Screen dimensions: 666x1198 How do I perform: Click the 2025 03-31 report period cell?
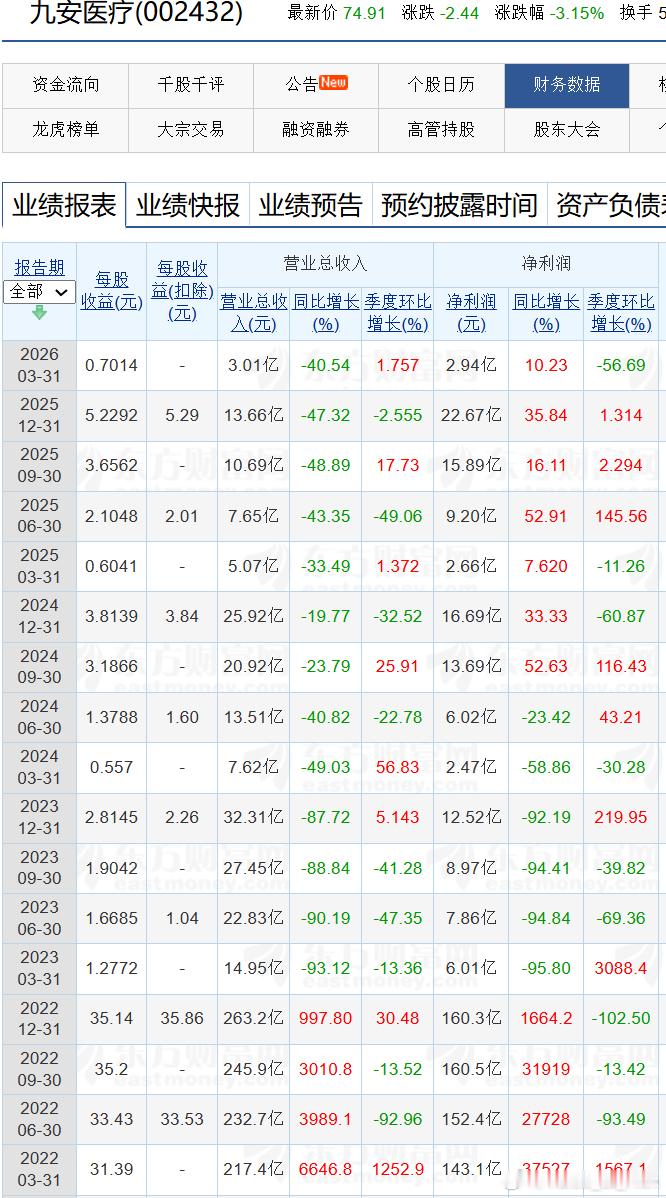coord(39,566)
